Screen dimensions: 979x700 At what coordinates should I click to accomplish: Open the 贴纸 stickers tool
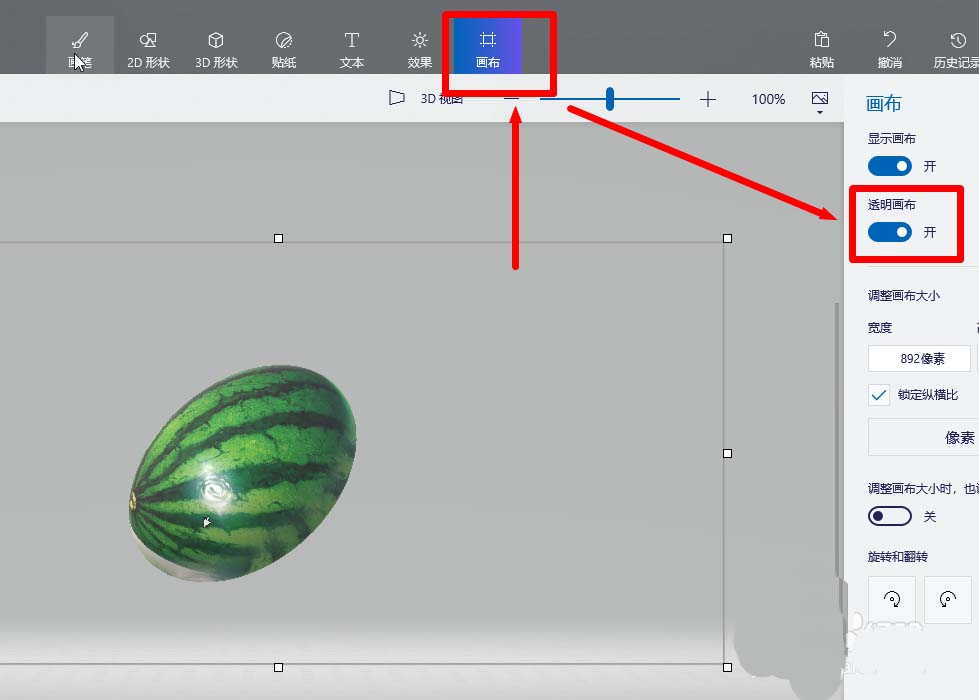point(284,49)
